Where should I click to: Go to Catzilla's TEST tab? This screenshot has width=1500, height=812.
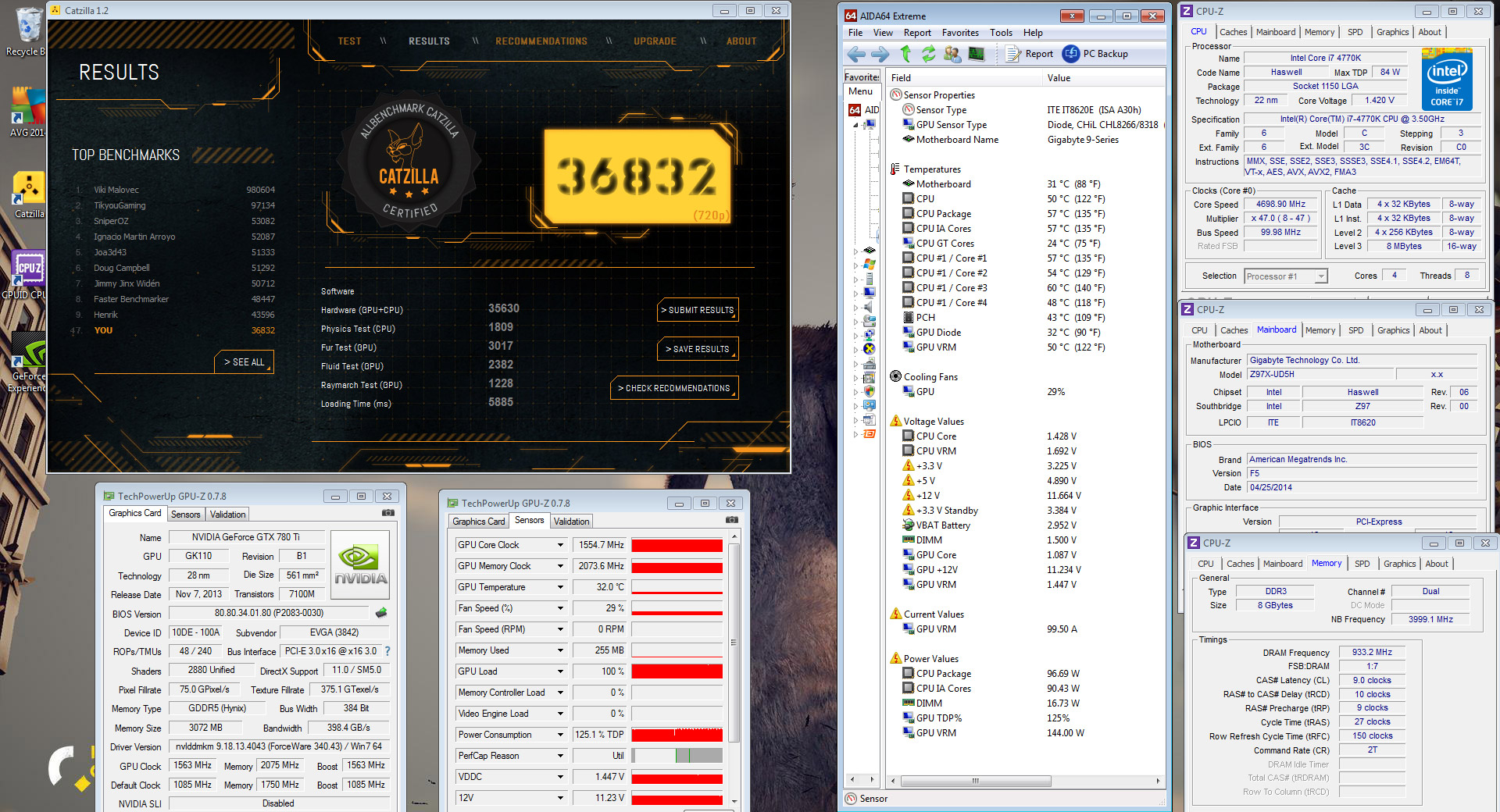[x=349, y=41]
